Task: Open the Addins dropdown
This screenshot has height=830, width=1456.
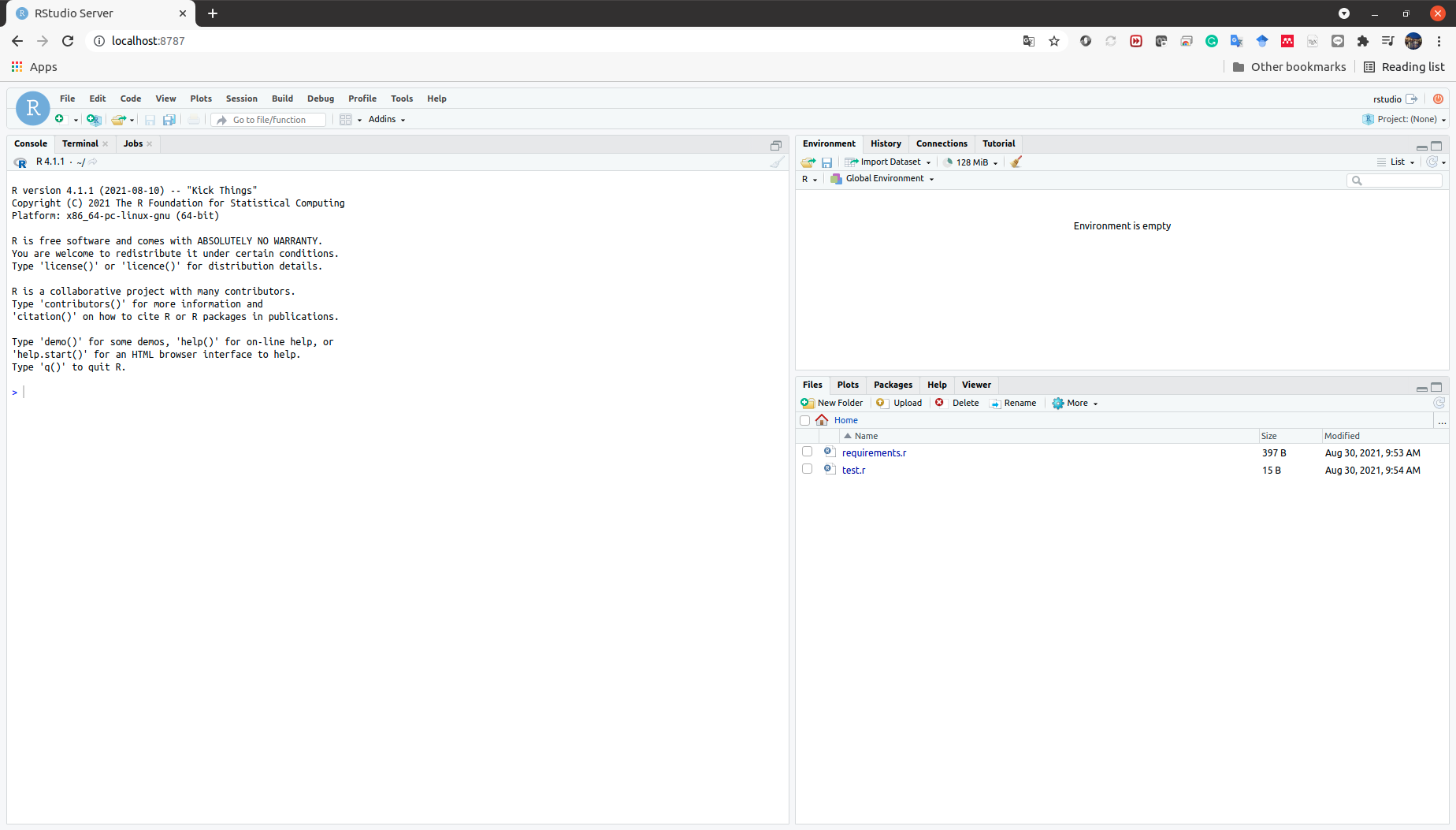Action: pyautogui.click(x=387, y=120)
